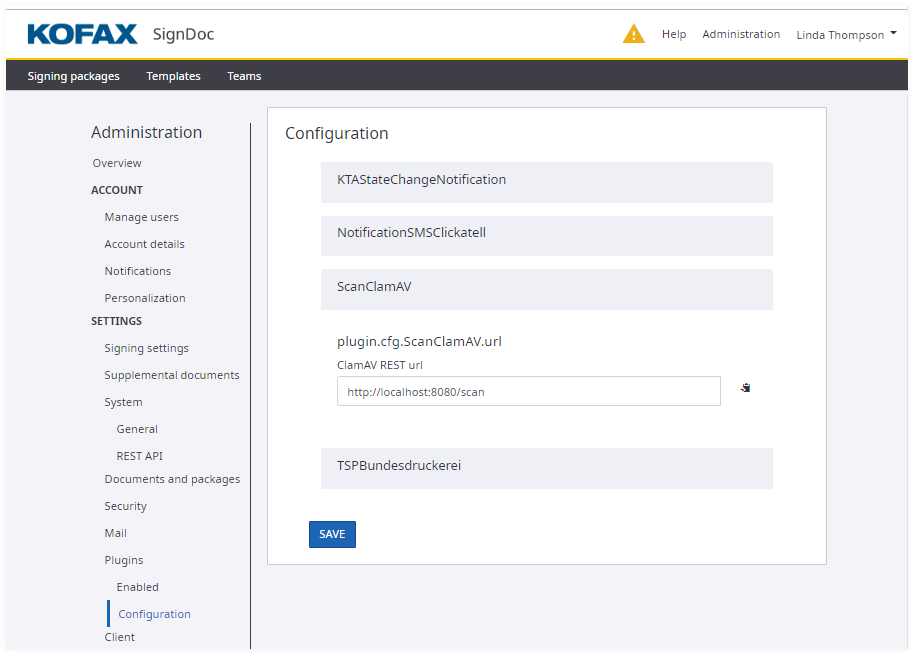Expand the NotificationSMSClickatell section
This screenshot has height=655, width=914.
pos(546,233)
